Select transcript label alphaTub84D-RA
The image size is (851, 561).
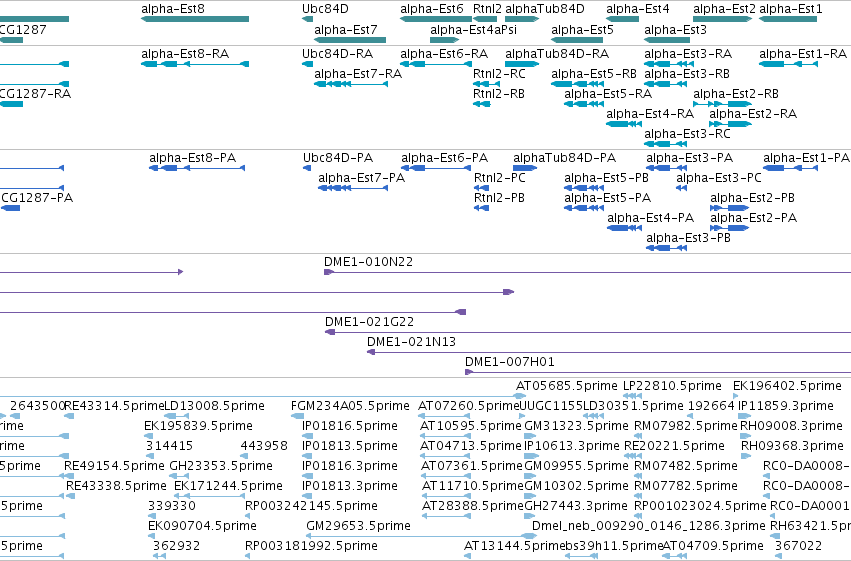coord(557,54)
